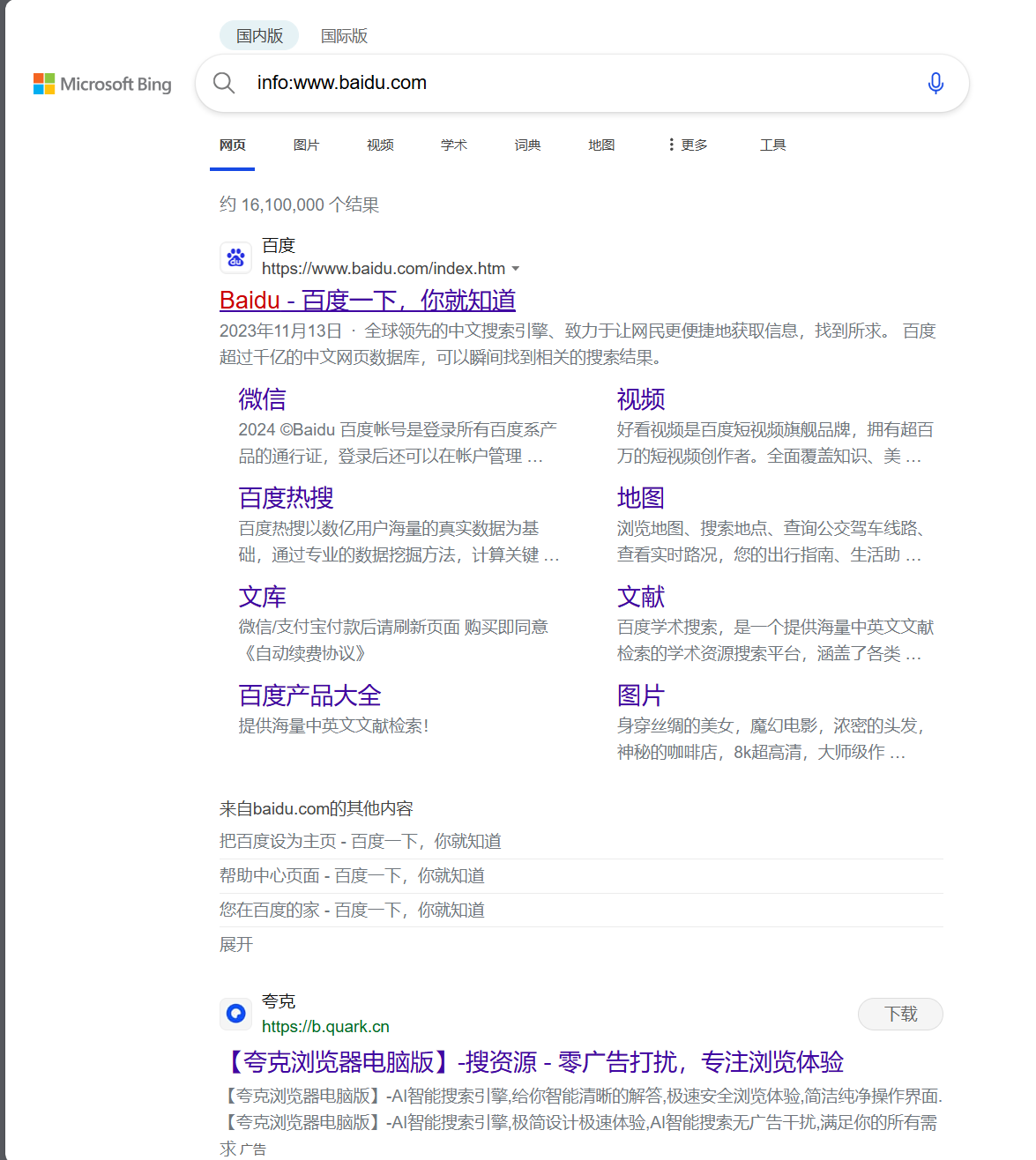Select the 国内版 option

(x=258, y=35)
